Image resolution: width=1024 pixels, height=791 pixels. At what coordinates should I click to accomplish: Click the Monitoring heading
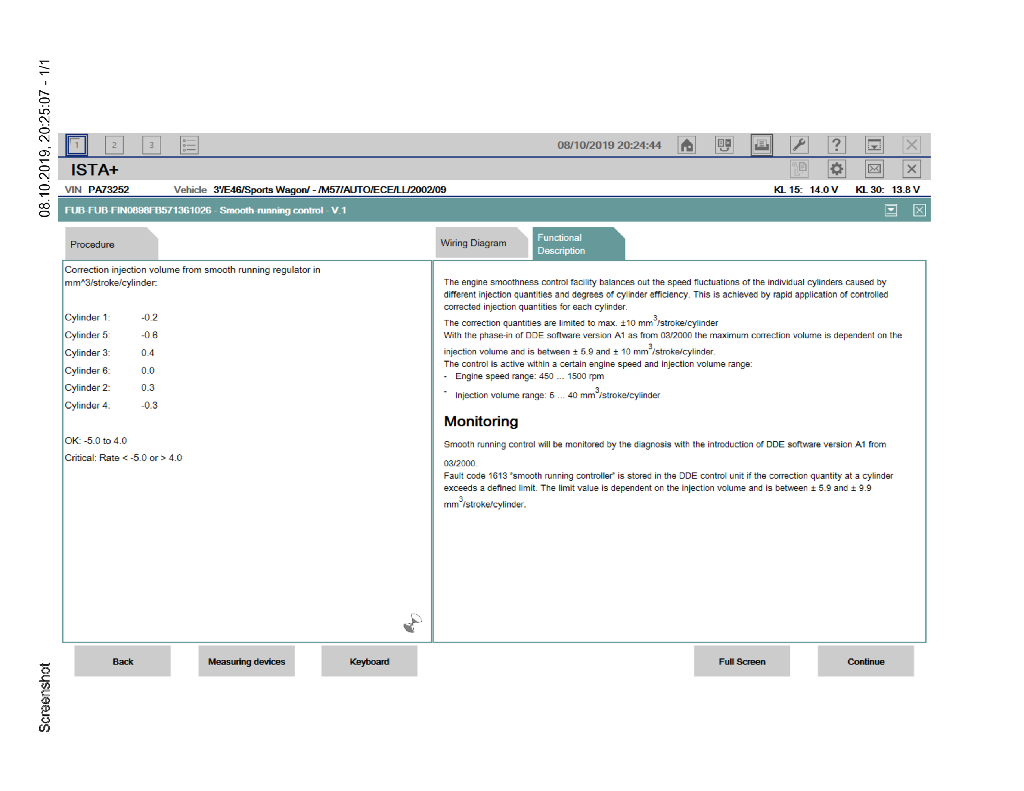point(481,421)
